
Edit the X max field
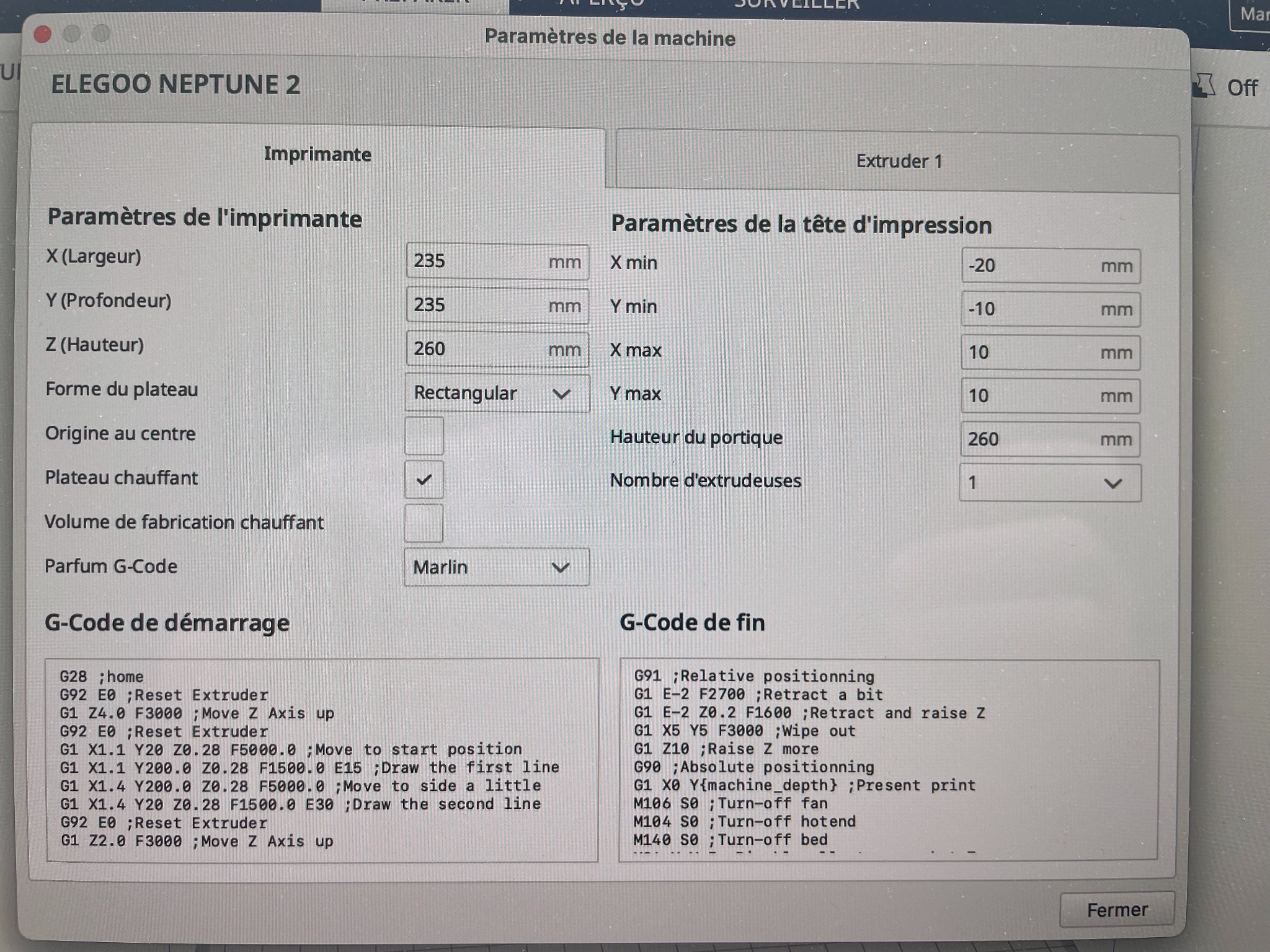[x=1051, y=353]
